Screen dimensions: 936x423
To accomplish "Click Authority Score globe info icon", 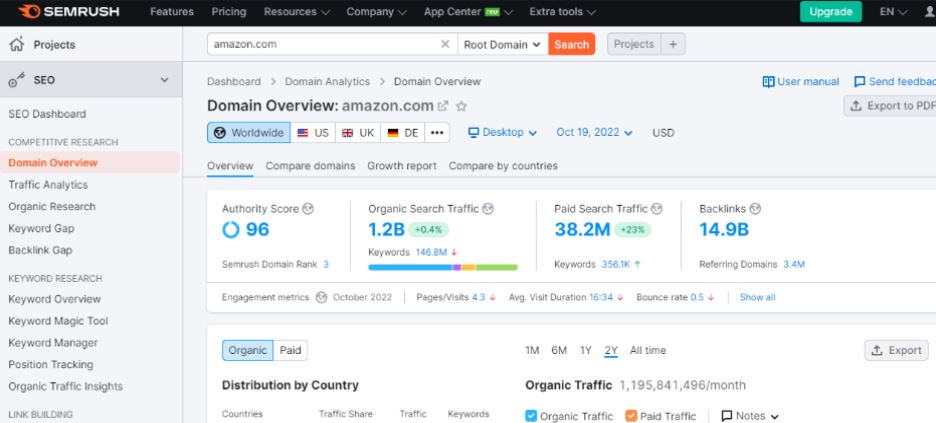I will coord(308,209).
